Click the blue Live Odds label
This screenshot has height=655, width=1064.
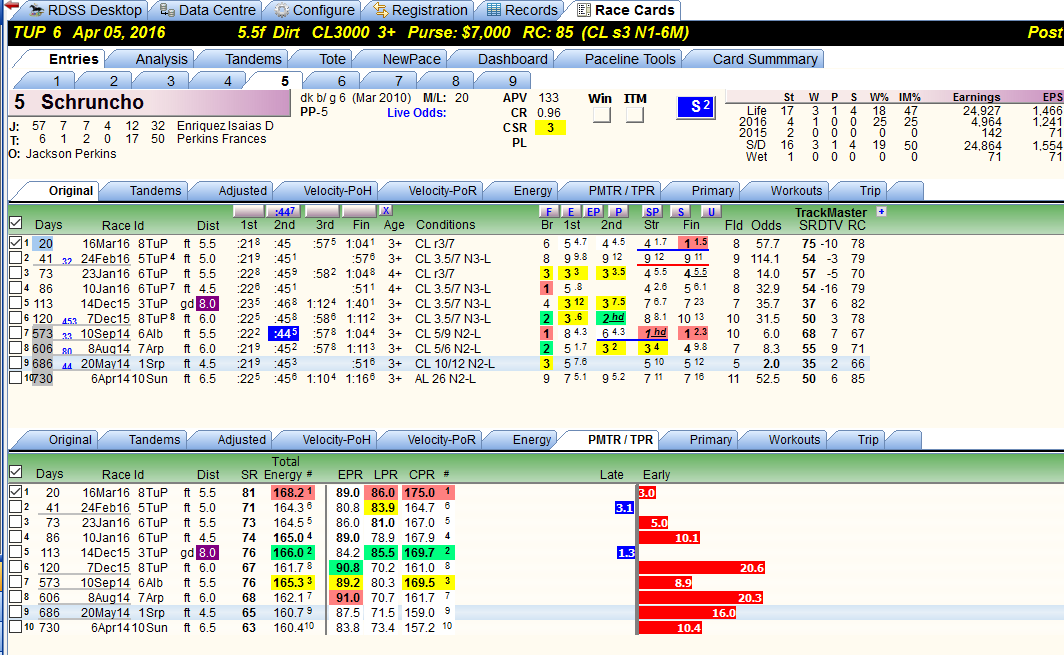pyautogui.click(x=417, y=113)
